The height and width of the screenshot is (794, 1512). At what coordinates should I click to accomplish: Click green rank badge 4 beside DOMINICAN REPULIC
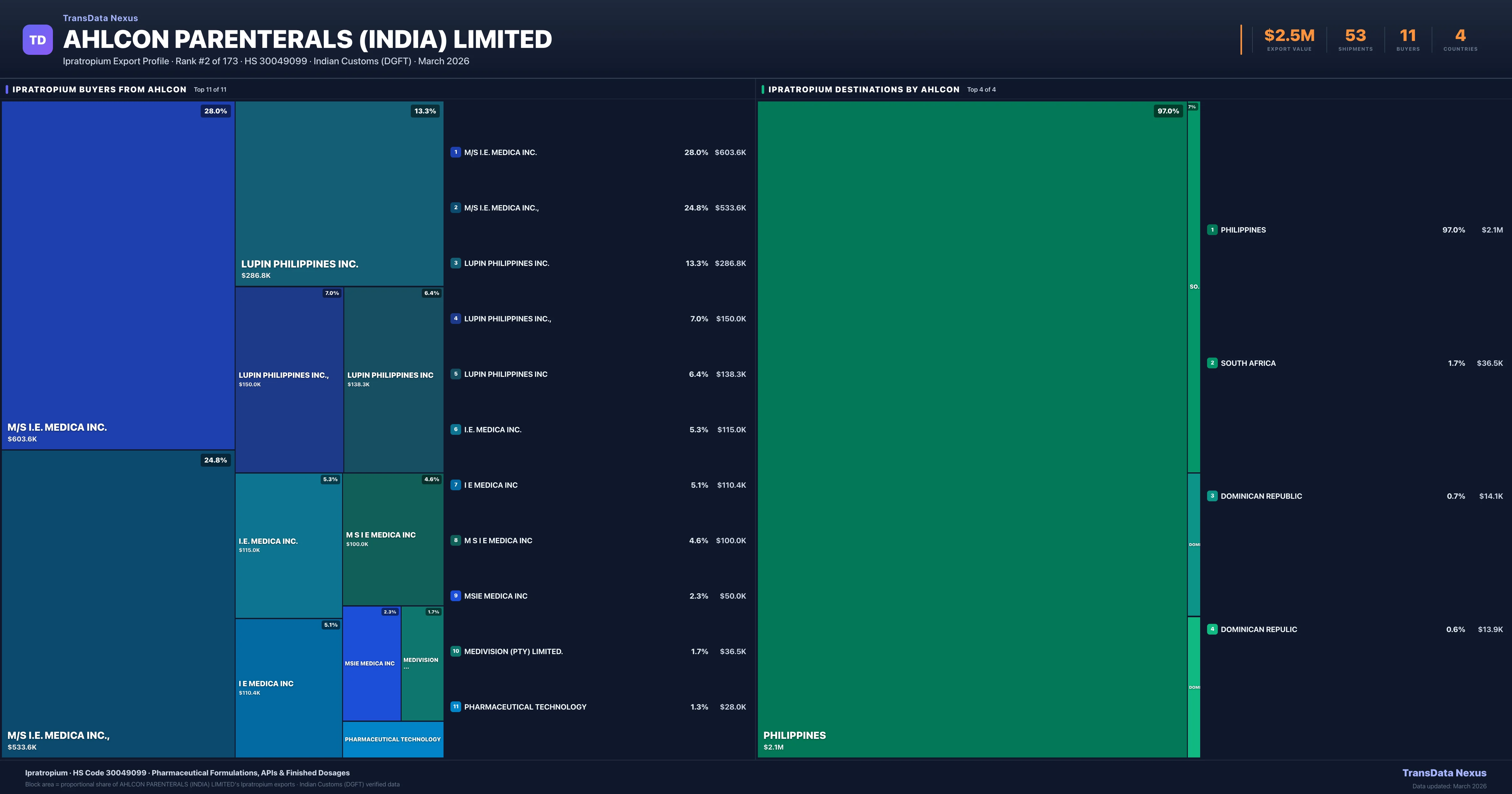click(1212, 629)
